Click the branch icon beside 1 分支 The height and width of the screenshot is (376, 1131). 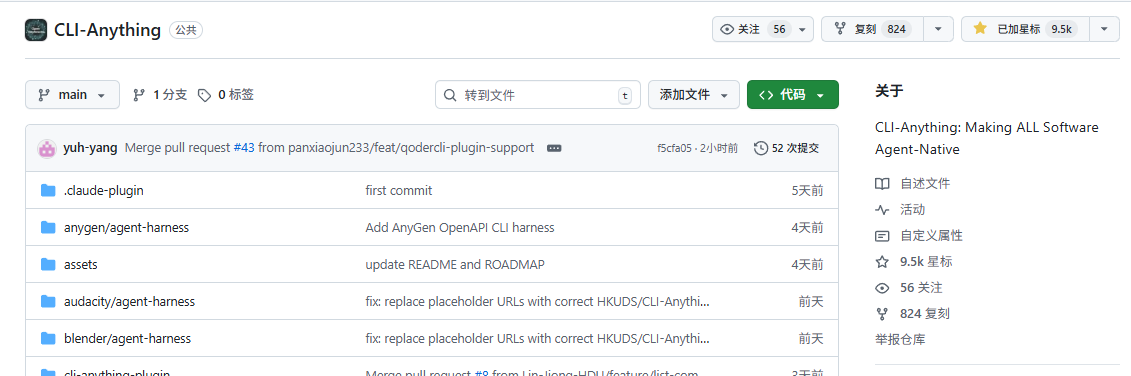(x=139, y=95)
